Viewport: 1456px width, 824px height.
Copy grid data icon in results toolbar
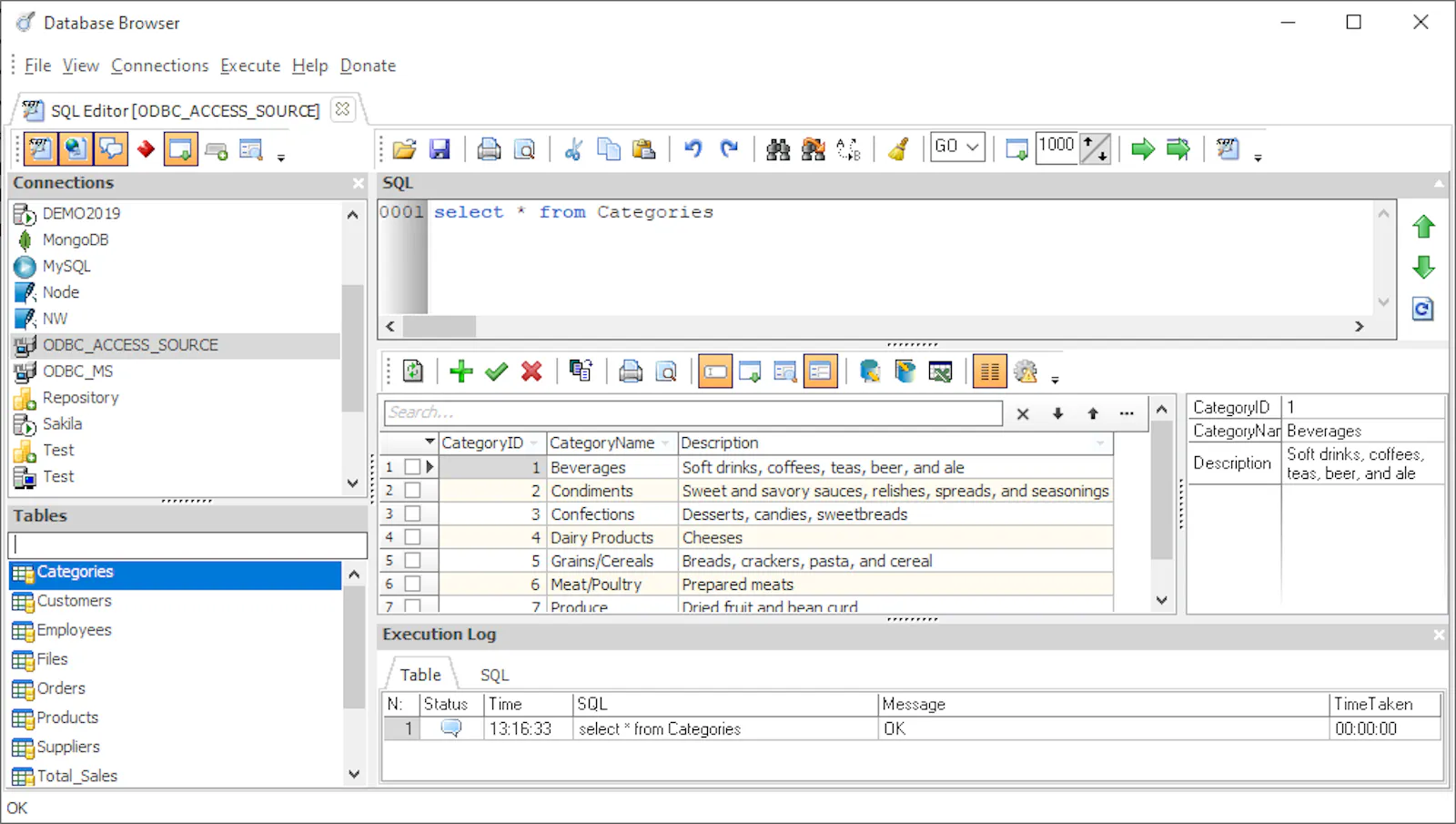581,371
